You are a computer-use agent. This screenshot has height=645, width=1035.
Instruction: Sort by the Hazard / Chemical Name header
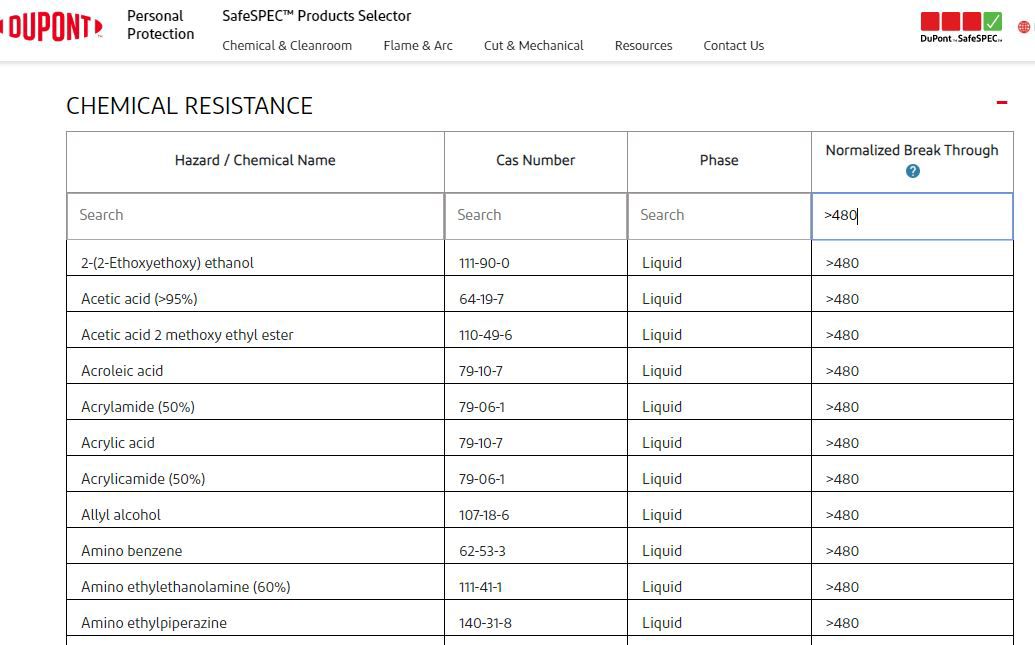point(255,160)
